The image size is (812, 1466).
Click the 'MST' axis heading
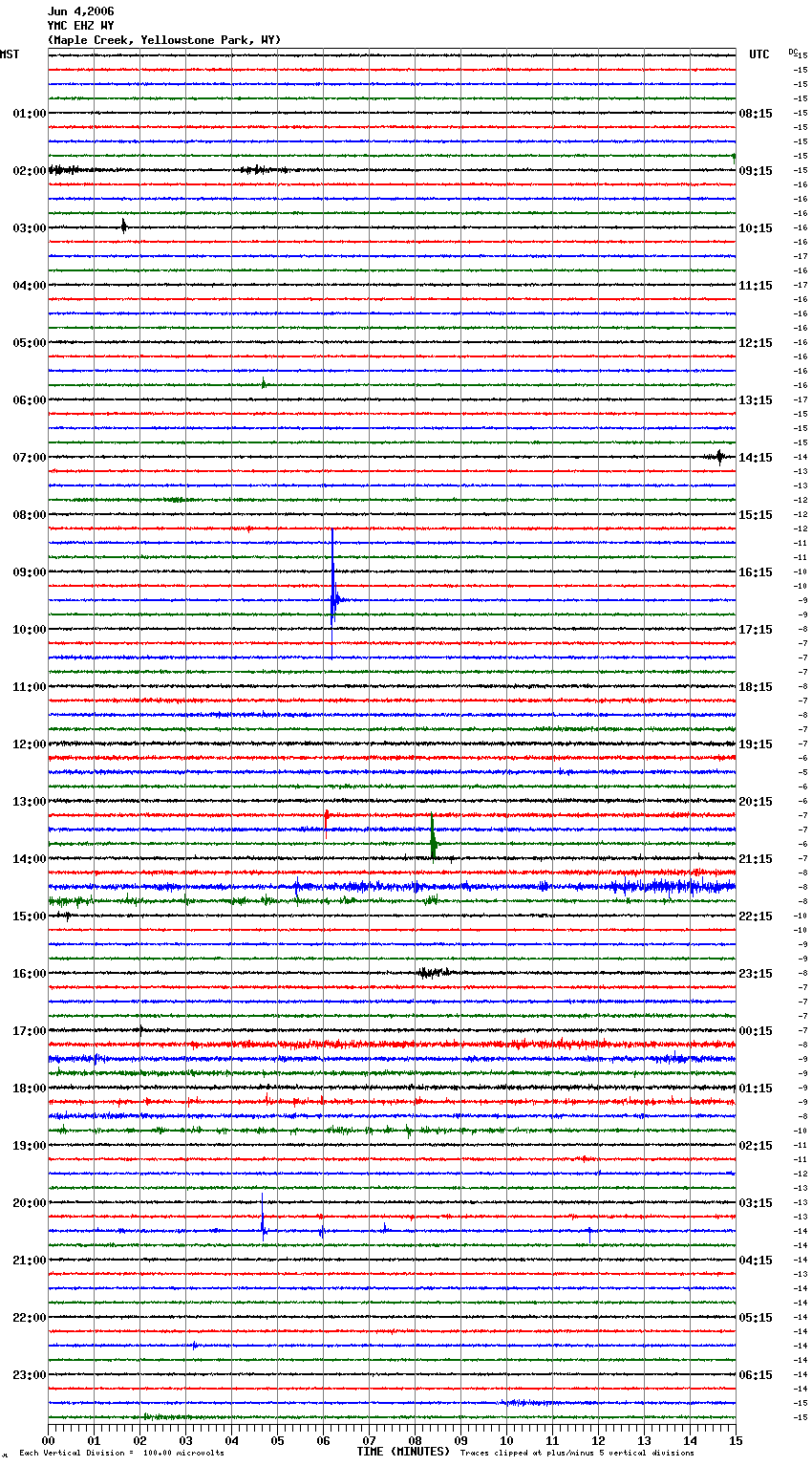coord(10,54)
